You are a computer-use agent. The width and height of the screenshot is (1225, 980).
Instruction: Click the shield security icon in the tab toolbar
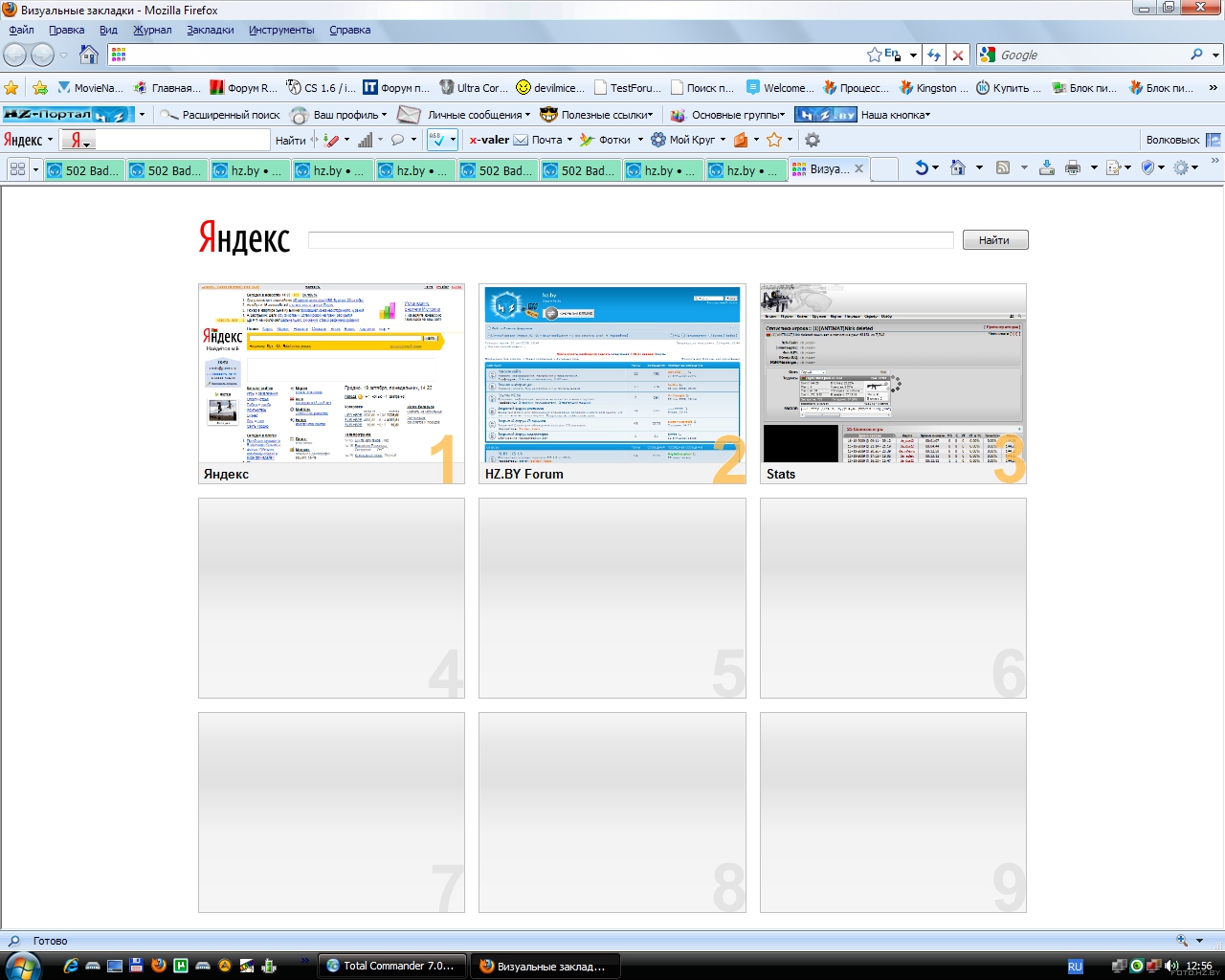pos(1147,167)
